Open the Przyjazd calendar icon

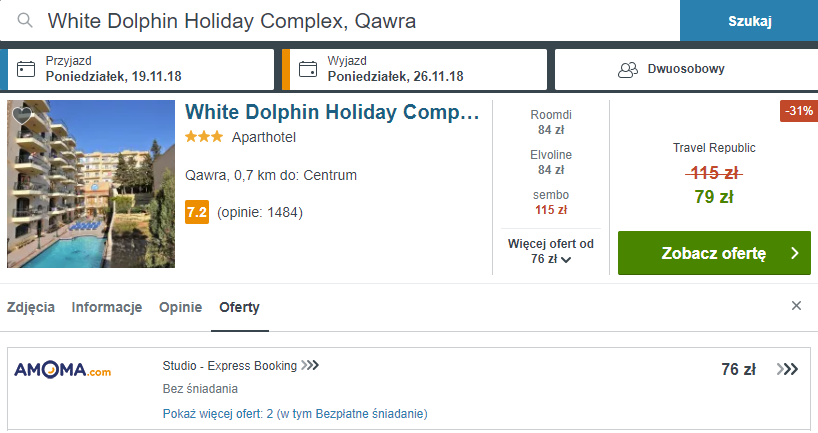point(26,69)
